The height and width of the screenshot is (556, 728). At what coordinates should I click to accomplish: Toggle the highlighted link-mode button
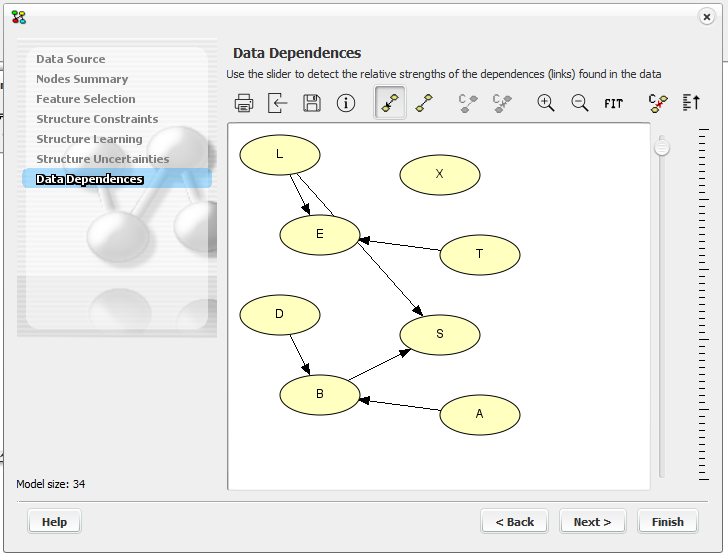click(x=390, y=103)
